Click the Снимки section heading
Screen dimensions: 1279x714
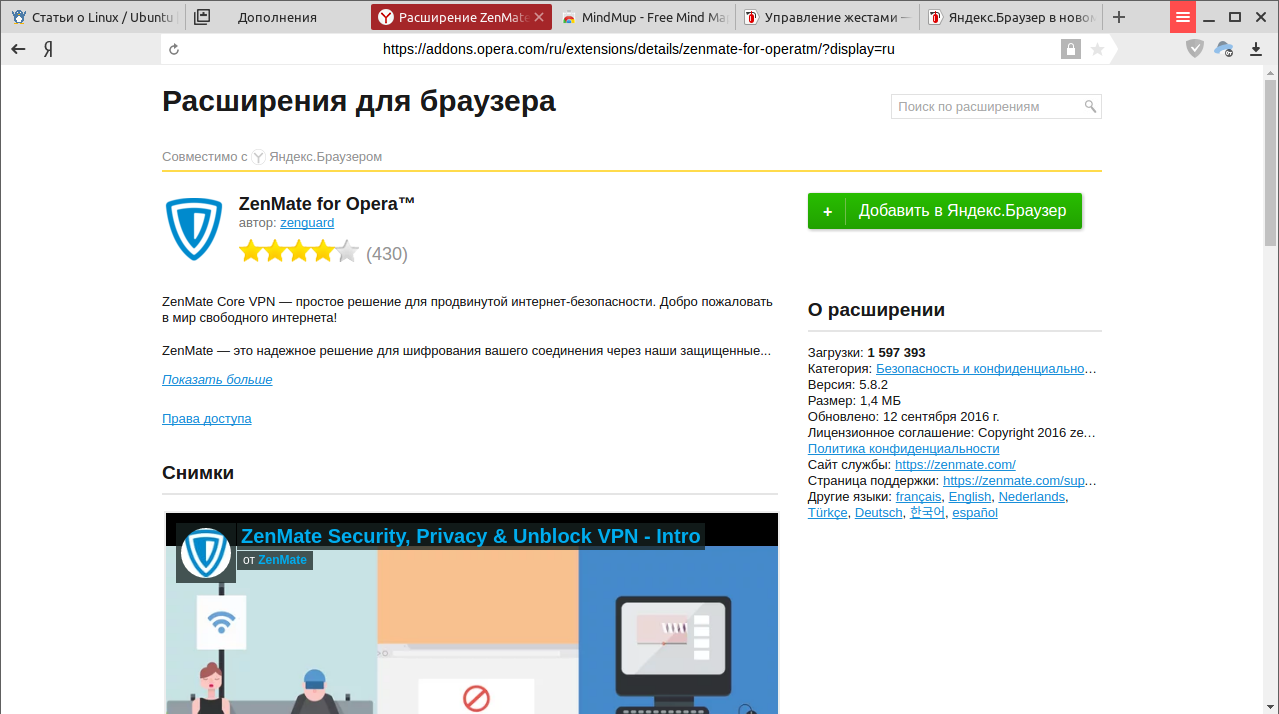pyautogui.click(x=198, y=473)
